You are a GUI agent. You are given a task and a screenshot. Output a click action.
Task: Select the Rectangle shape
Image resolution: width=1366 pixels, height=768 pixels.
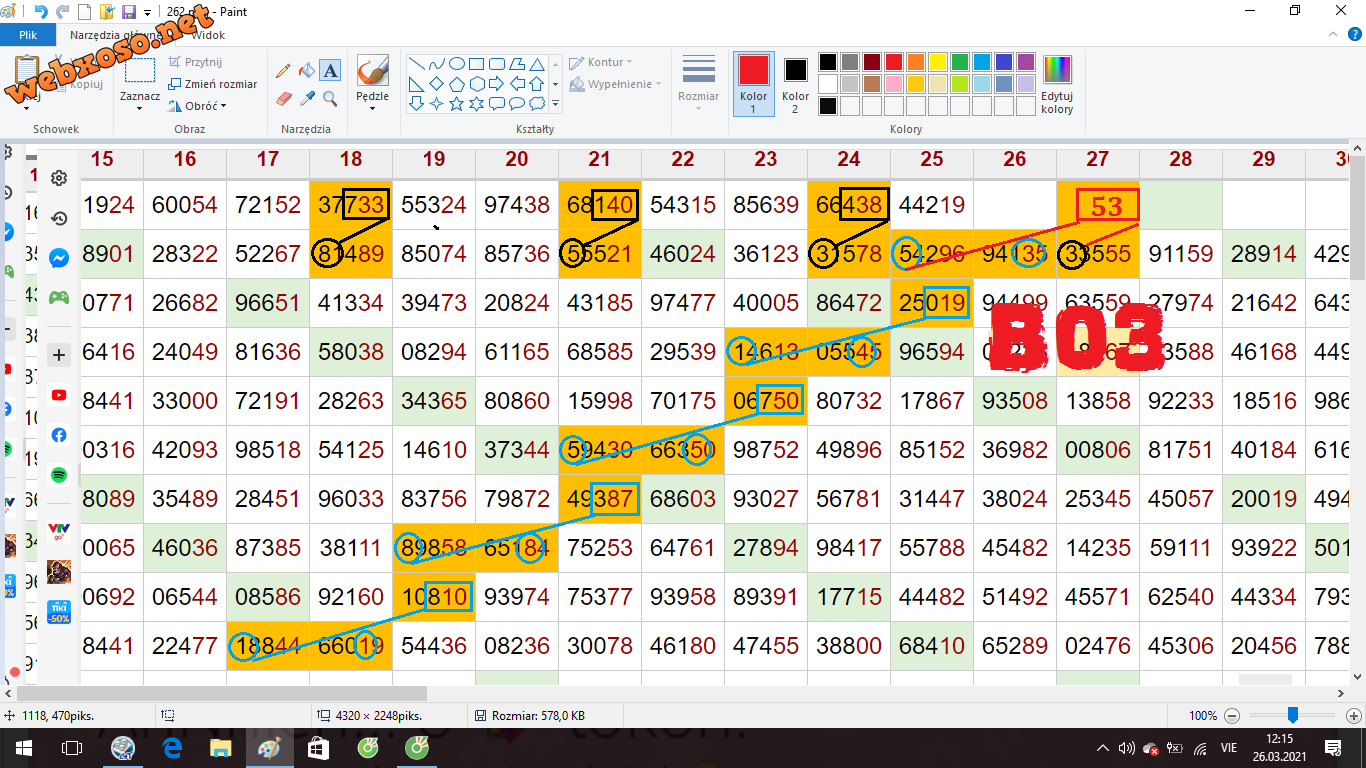coord(476,63)
